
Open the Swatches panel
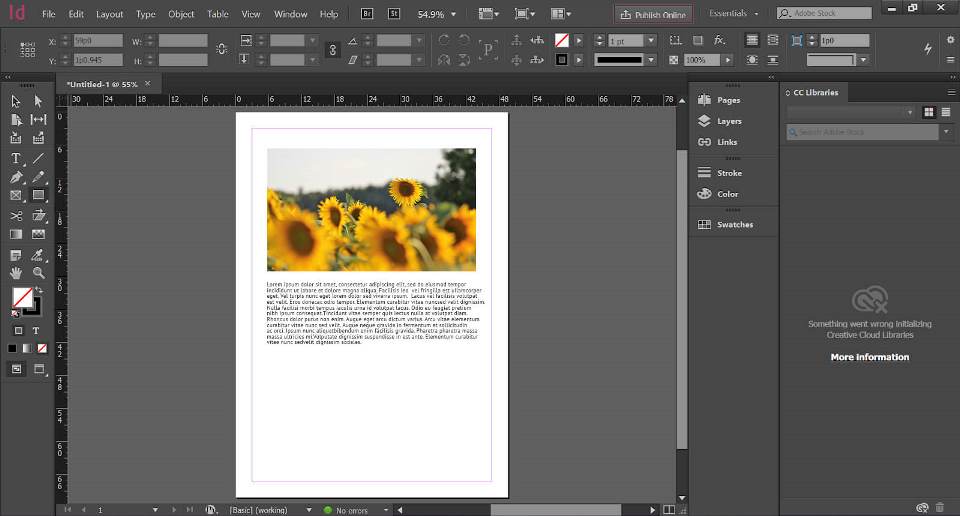734,225
